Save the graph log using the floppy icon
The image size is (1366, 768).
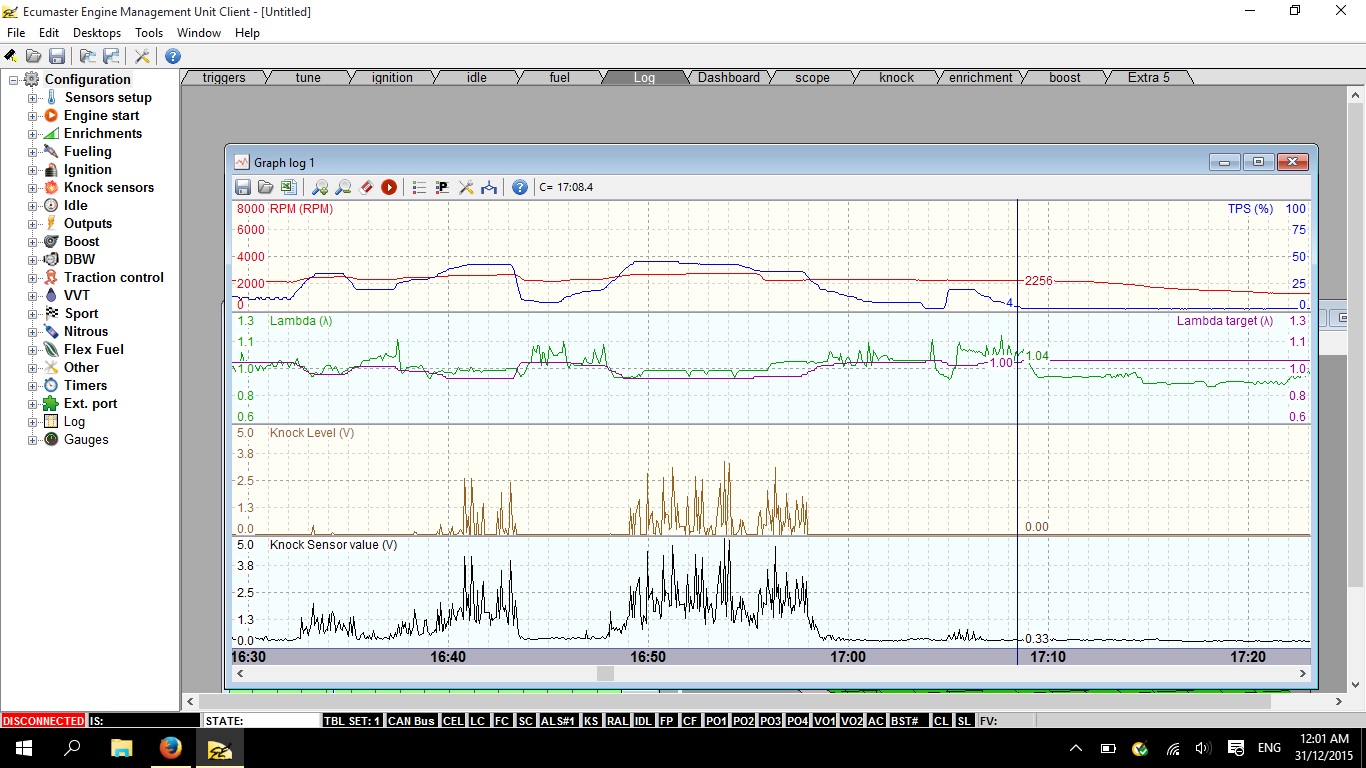coord(243,187)
